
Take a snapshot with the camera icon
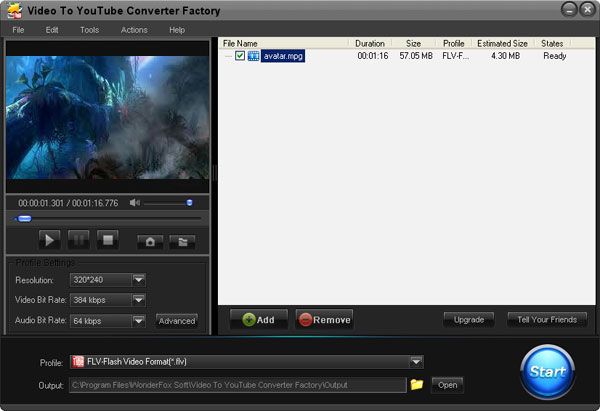pos(150,241)
